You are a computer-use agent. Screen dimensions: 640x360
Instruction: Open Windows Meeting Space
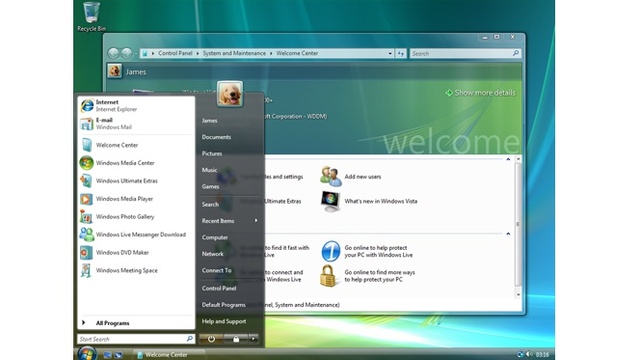(x=136, y=271)
